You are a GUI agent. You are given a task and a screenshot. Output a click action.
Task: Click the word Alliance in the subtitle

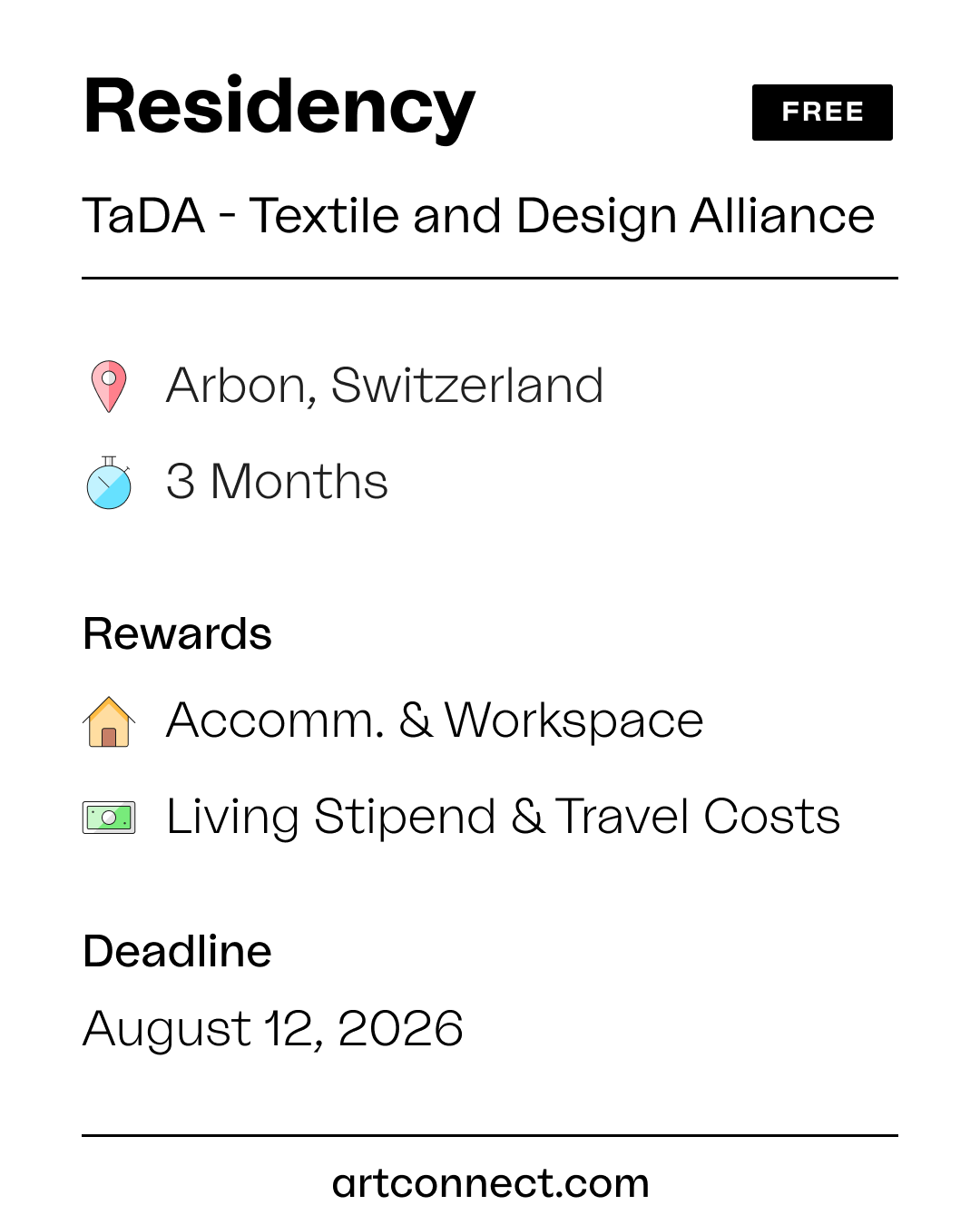[782, 217]
